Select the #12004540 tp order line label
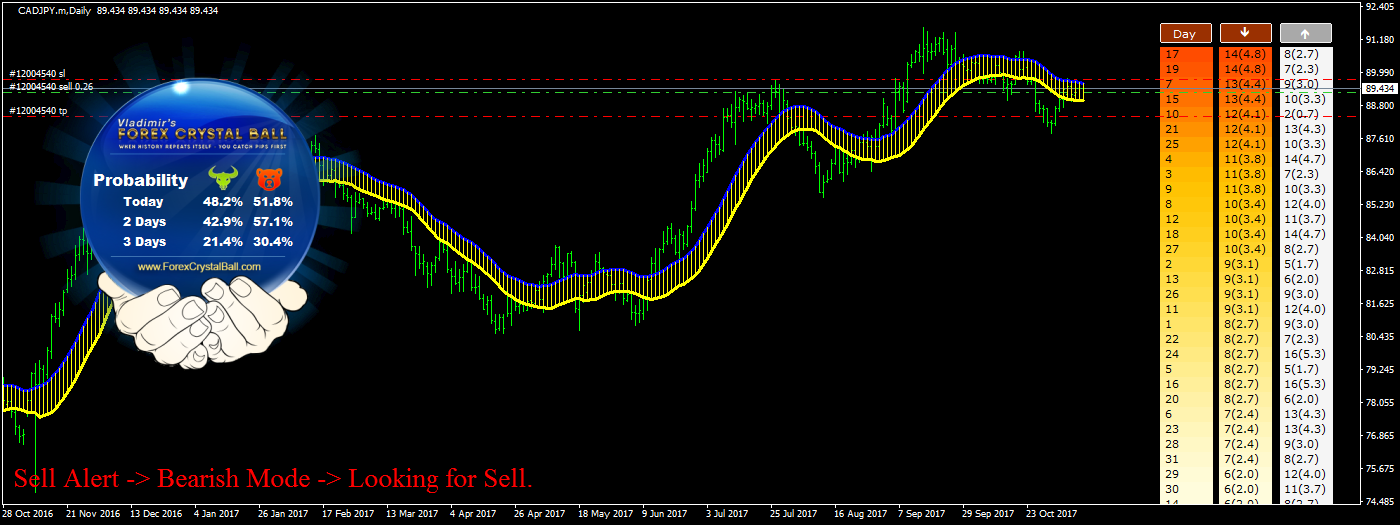Screen dimensions: 1400x525 (37, 110)
